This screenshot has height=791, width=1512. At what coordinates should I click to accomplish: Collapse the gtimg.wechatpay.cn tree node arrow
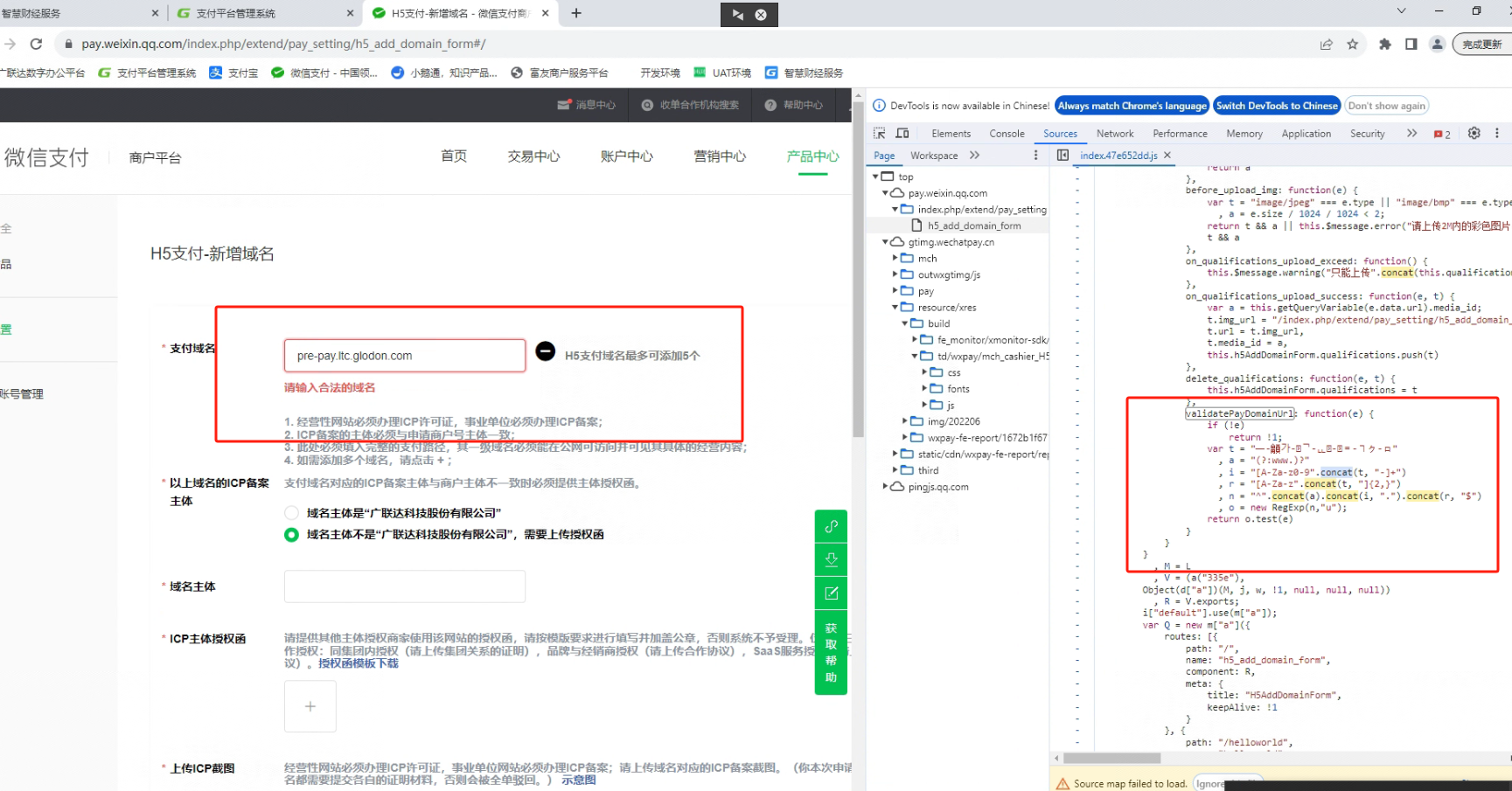click(886, 242)
